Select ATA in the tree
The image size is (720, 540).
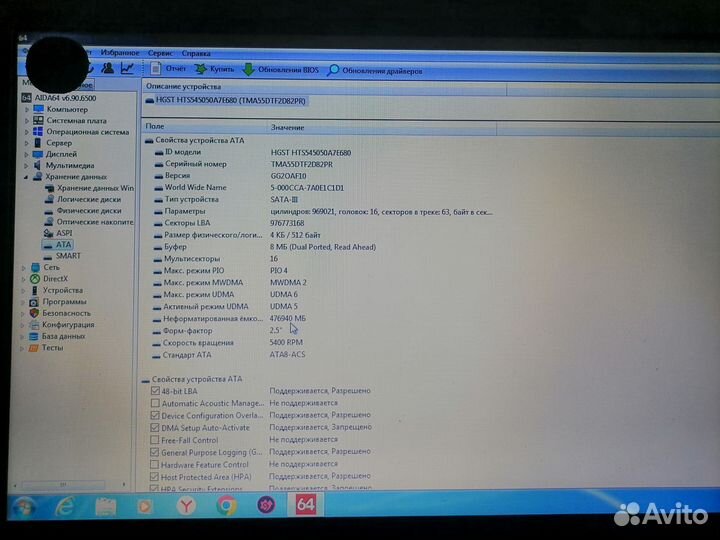[x=57, y=245]
